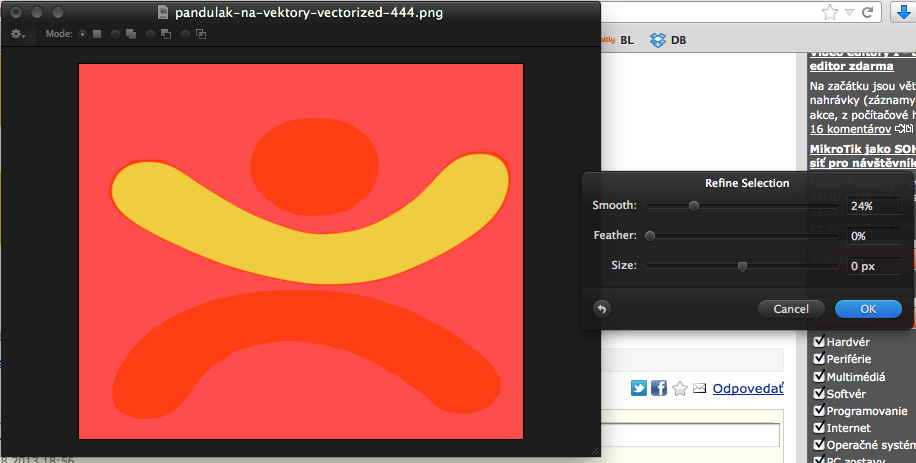Uncheck the Programovanie checkbox
This screenshot has height=463, width=916.
coord(819,410)
